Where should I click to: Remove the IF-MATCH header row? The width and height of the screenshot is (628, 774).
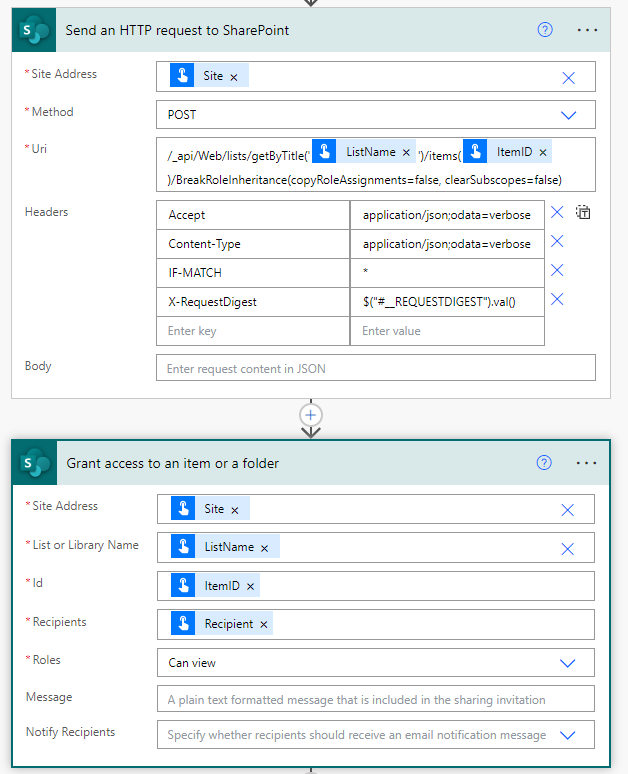point(558,271)
